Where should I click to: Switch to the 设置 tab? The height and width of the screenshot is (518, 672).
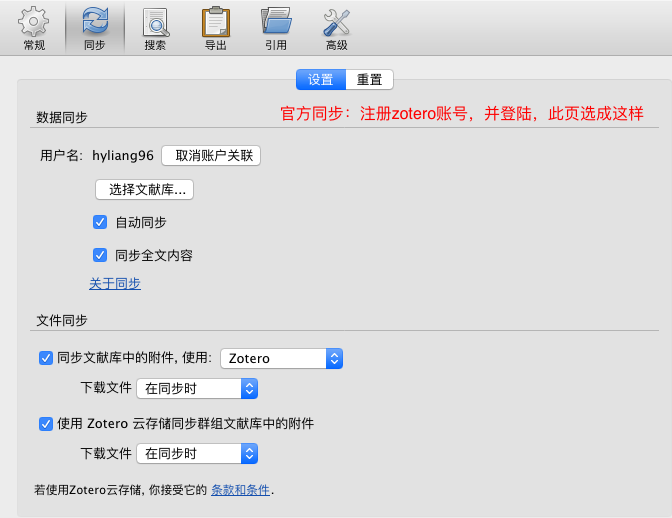320,80
